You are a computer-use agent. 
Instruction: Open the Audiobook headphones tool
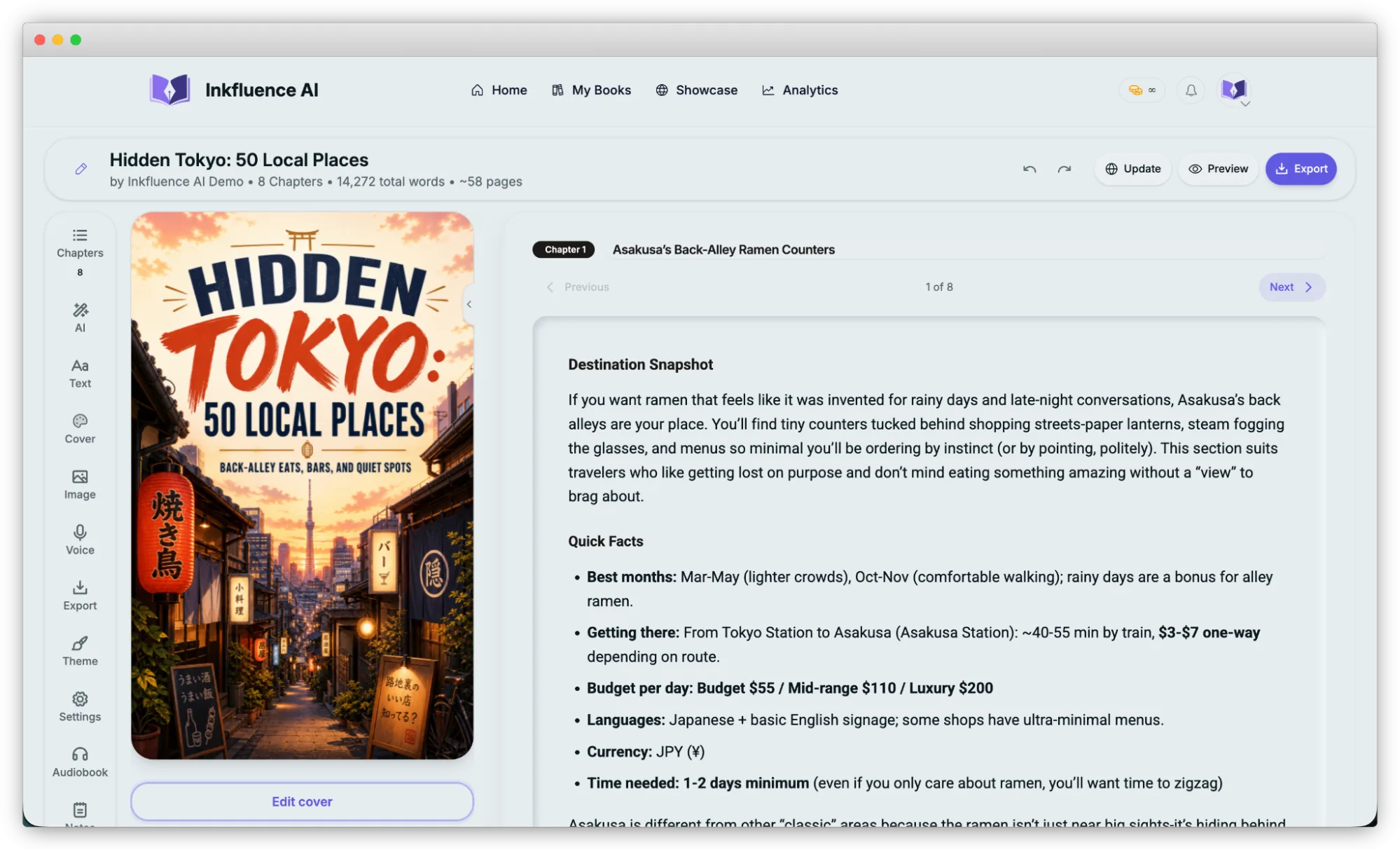click(x=80, y=762)
